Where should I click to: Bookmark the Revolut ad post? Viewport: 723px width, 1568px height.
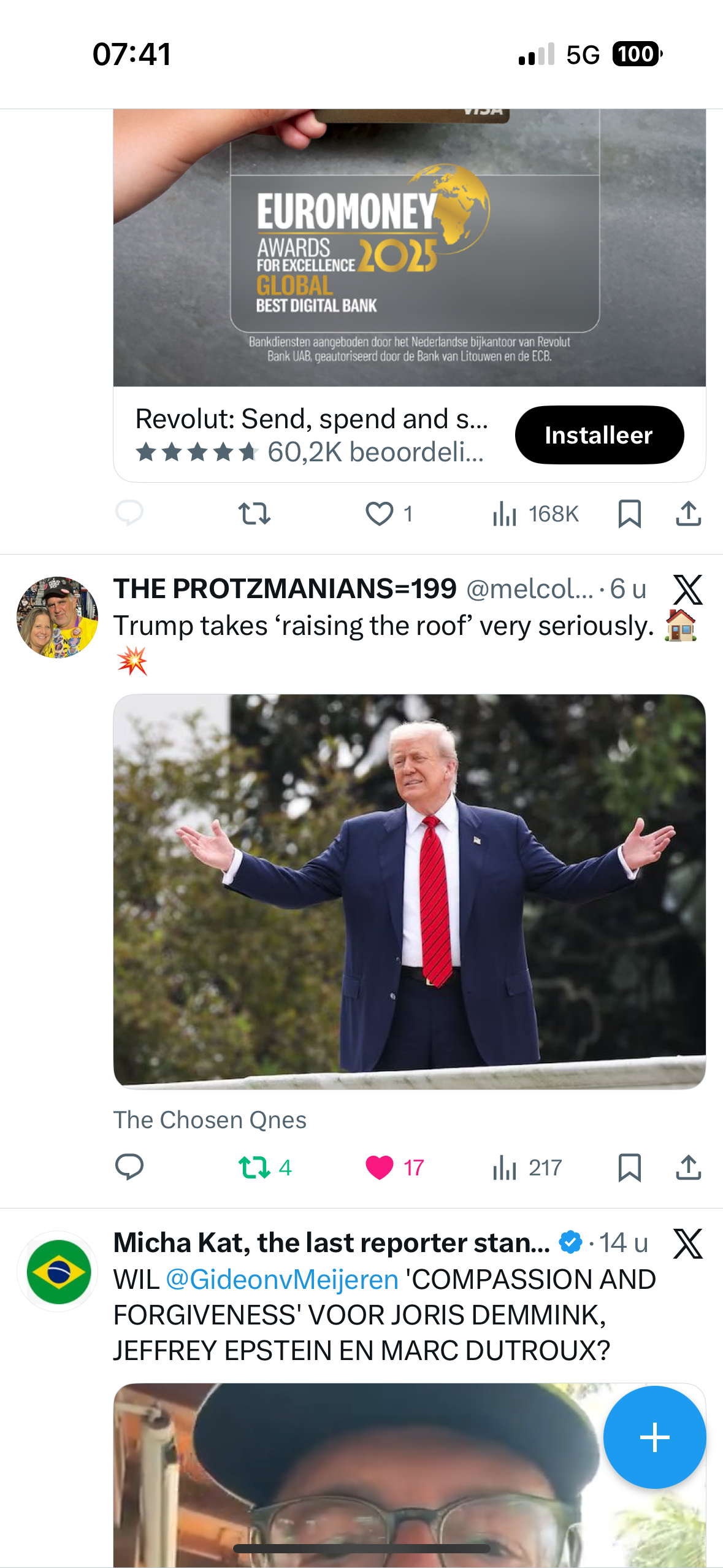click(x=630, y=513)
